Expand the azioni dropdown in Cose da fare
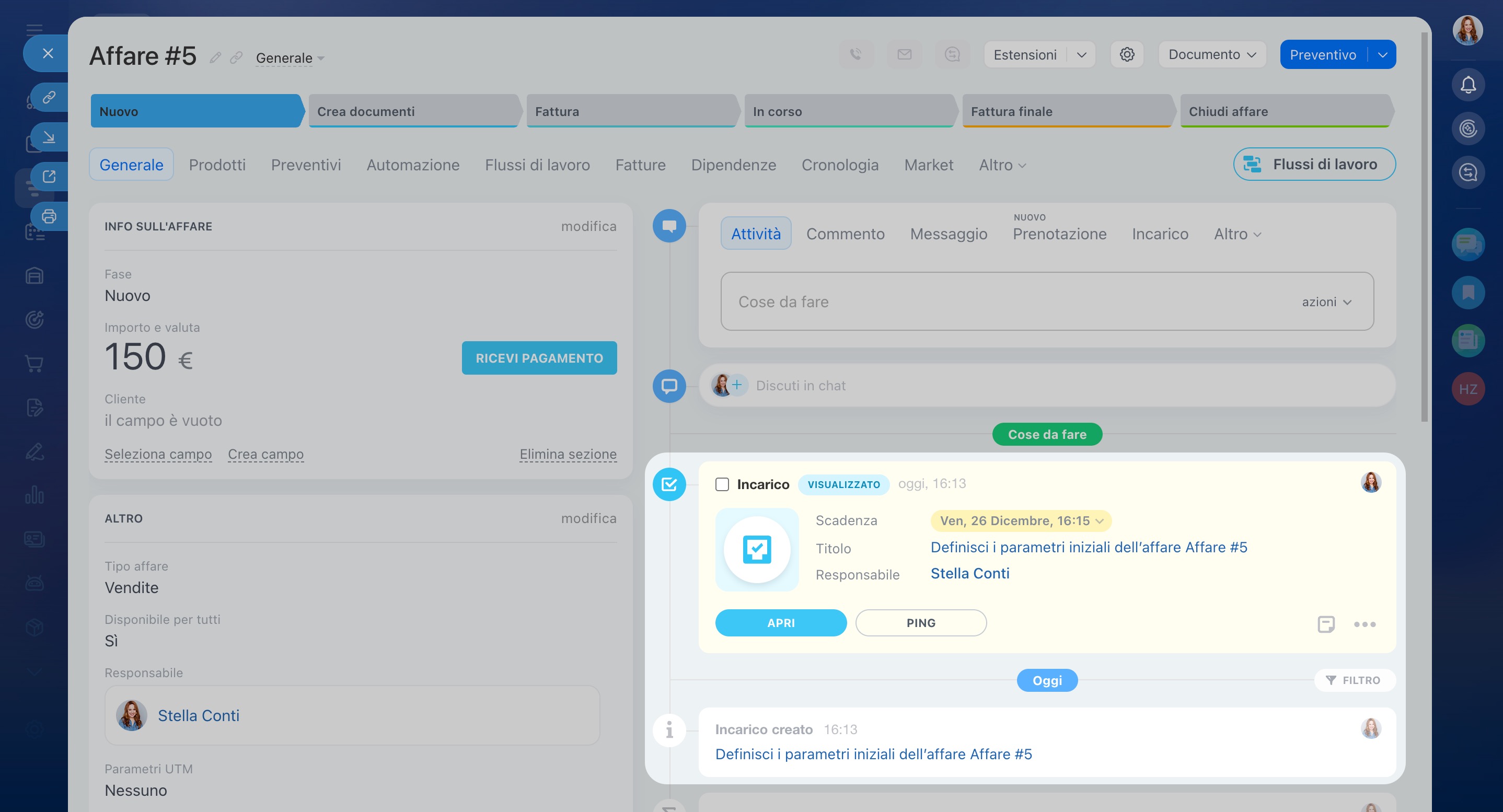This screenshot has width=1503, height=812. coord(1326,302)
